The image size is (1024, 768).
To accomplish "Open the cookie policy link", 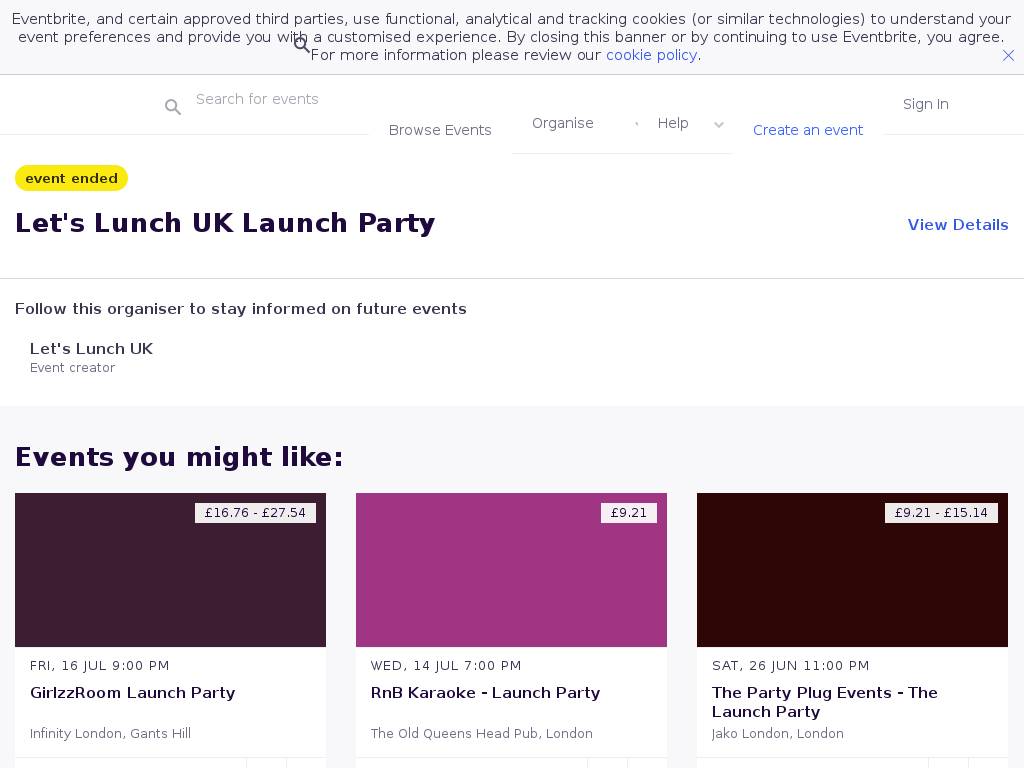I will click(651, 55).
